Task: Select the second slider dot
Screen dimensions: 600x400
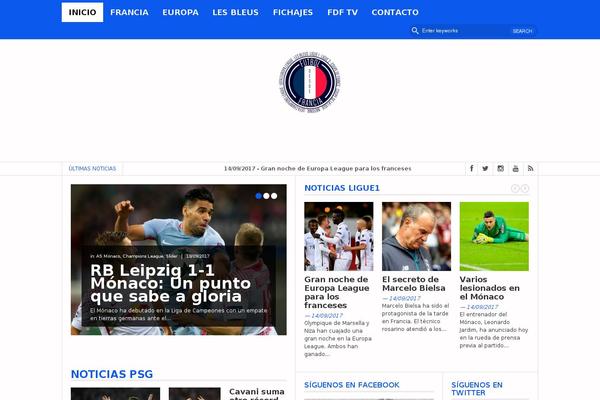Action: click(266, 196)
